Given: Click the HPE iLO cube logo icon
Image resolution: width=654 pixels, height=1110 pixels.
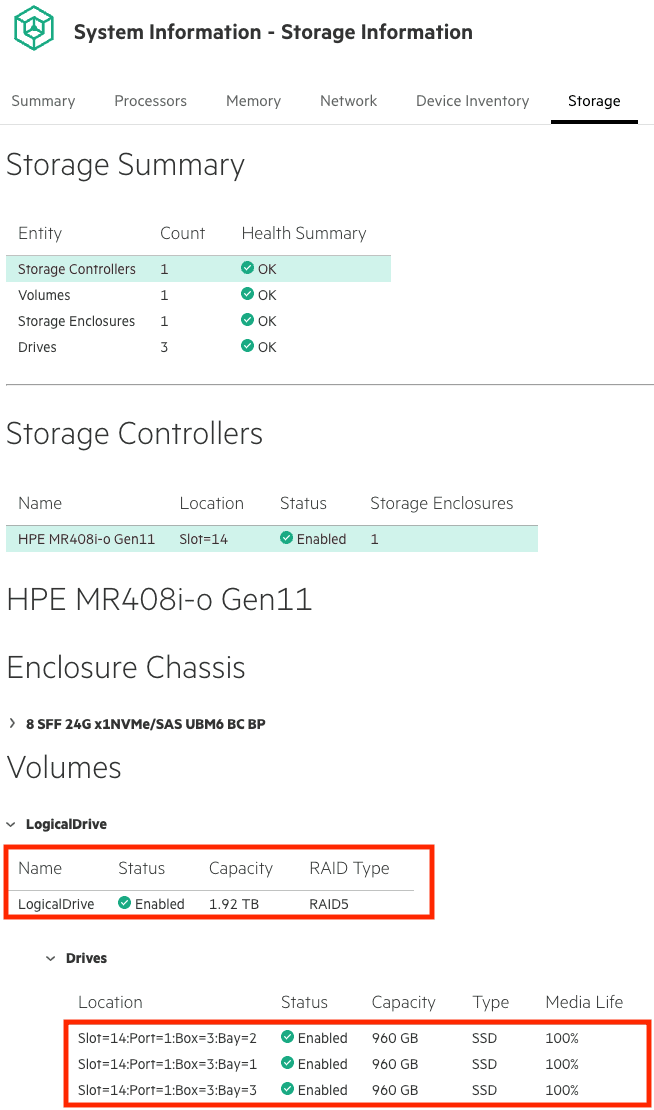Looking at the screenshot, I should click(35, 30).
